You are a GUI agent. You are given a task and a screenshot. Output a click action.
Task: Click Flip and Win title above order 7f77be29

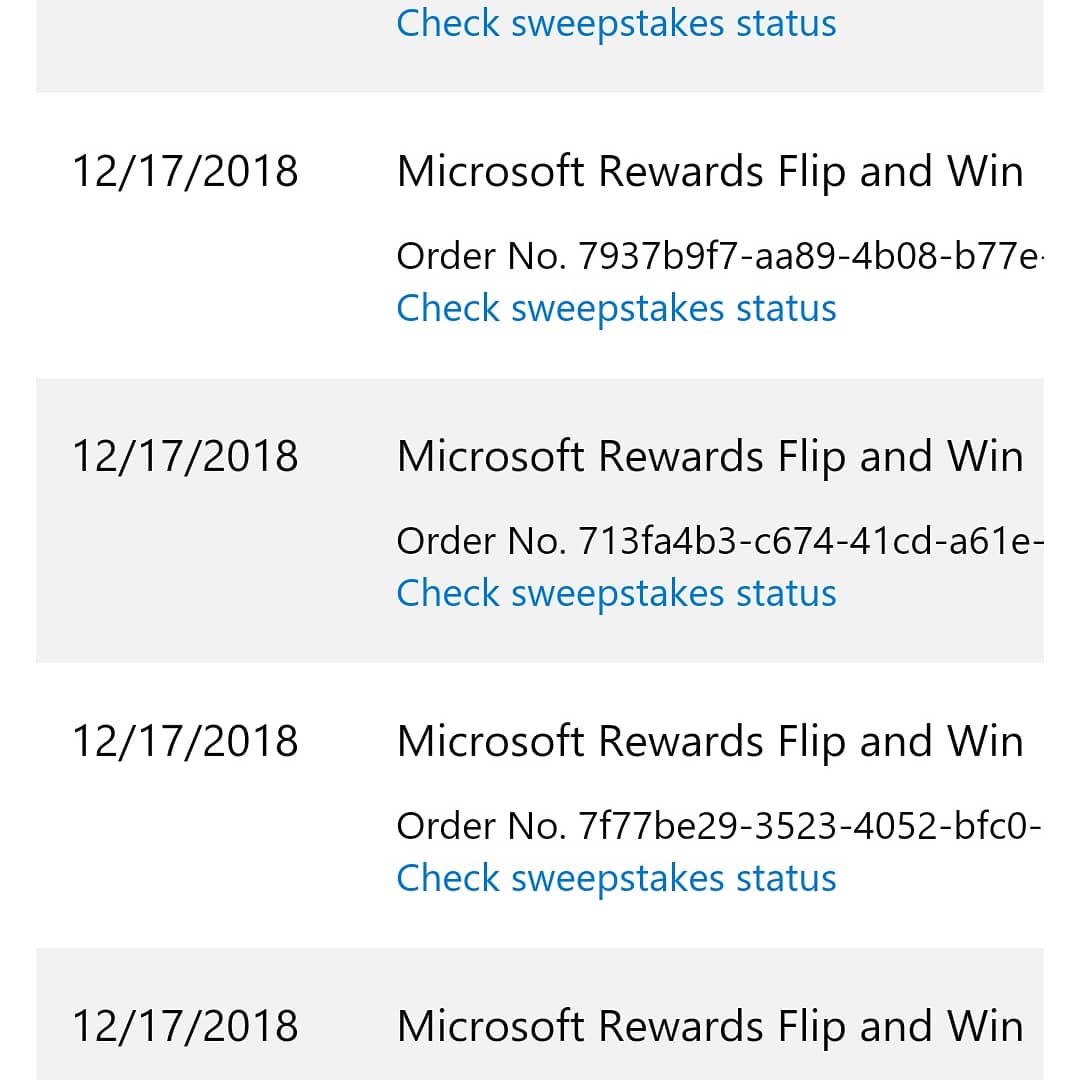point(710,742)
